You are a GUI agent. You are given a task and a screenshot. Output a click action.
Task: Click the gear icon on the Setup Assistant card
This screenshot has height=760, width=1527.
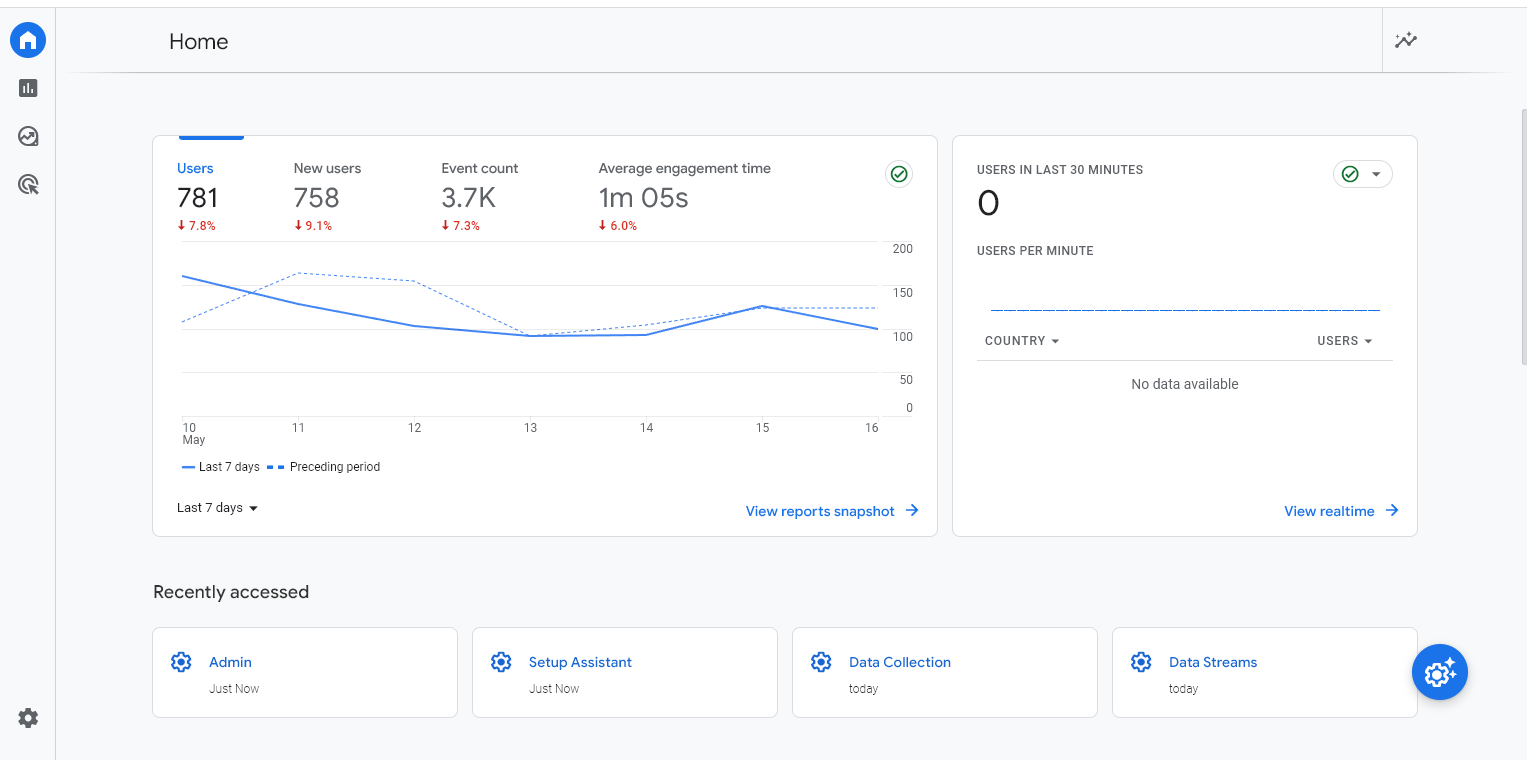tap(501, 661)
